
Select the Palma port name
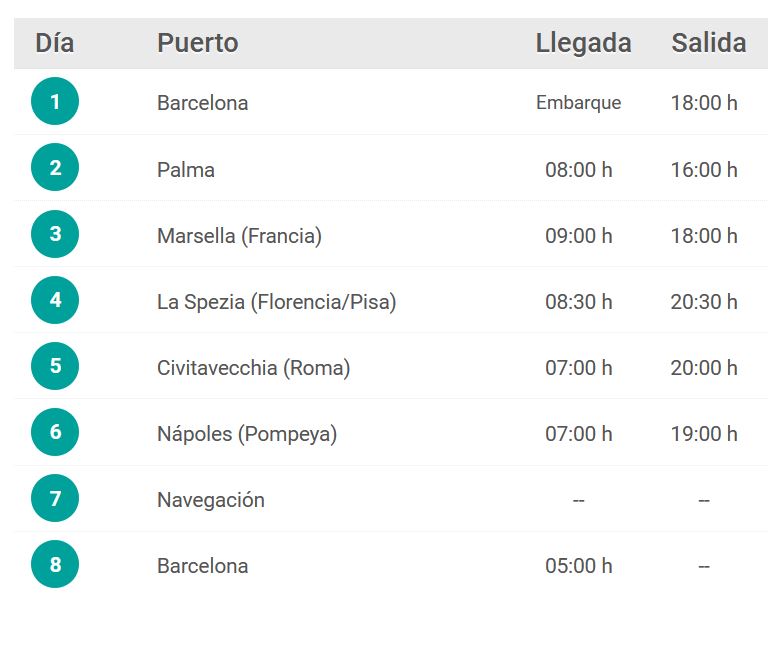tap(186, 170)
